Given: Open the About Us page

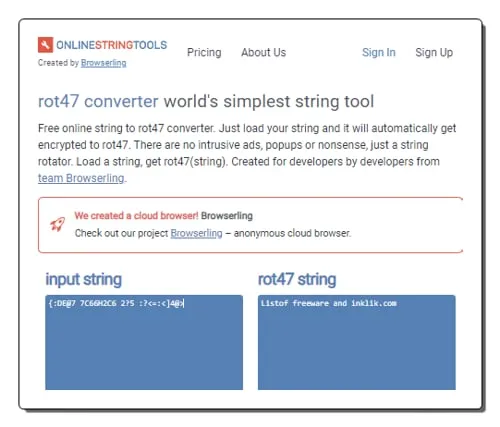Looking at the screenshot, I should click(263, 52).
